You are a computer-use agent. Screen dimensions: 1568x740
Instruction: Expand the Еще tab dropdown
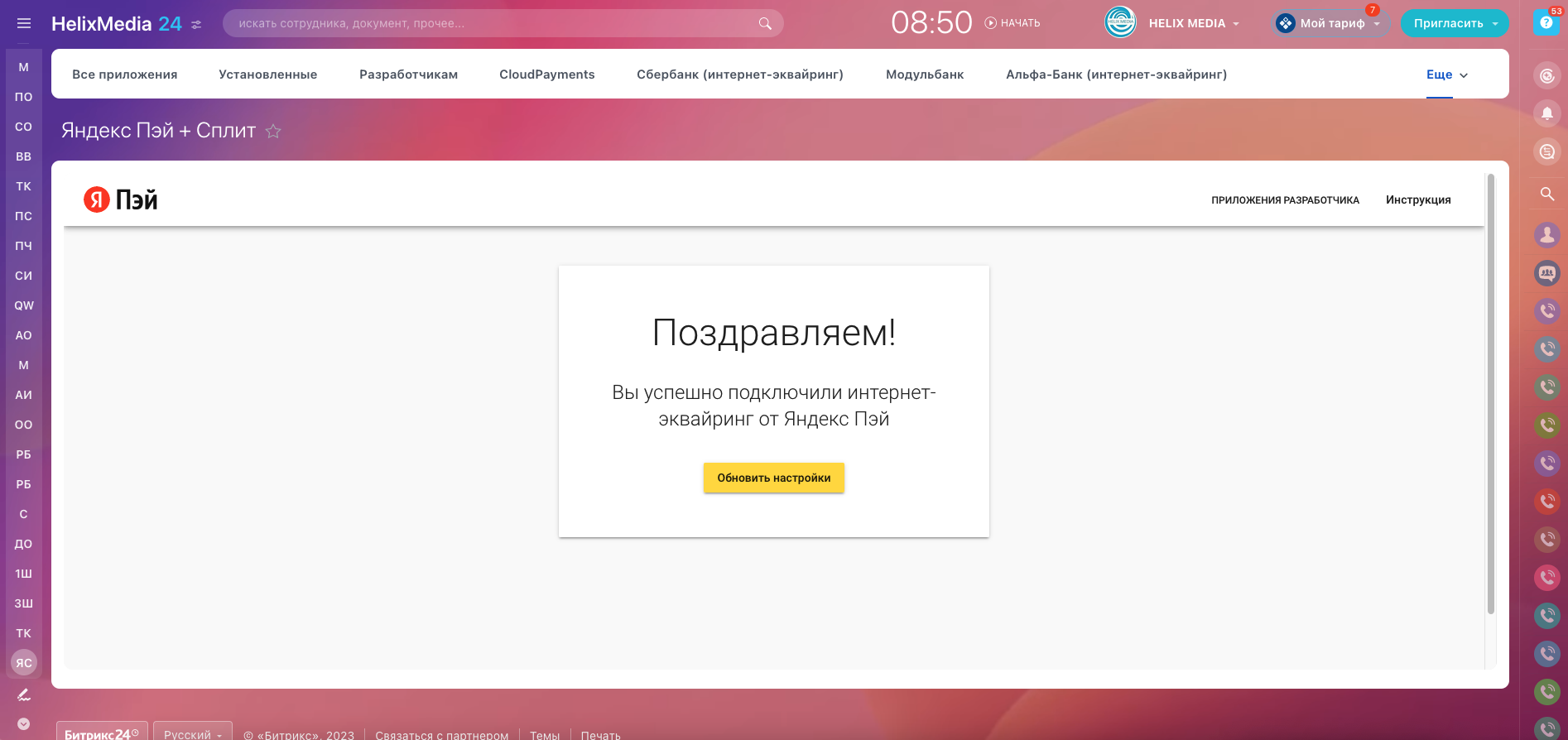pos(1447,74)
